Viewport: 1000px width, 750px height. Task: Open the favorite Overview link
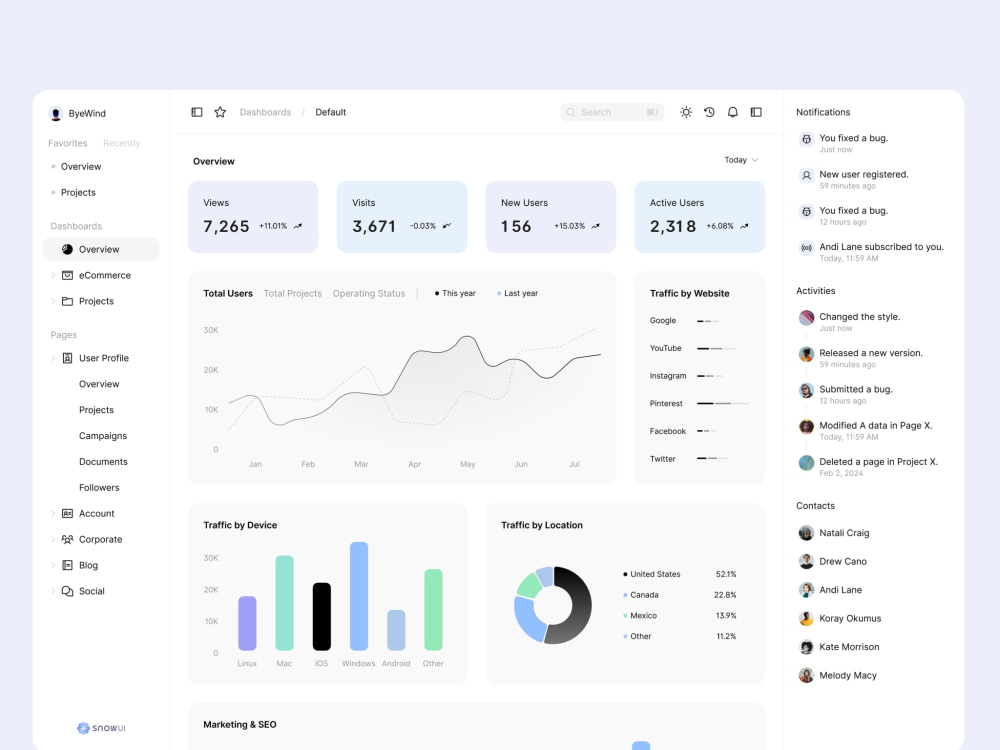tap(80, 166)
